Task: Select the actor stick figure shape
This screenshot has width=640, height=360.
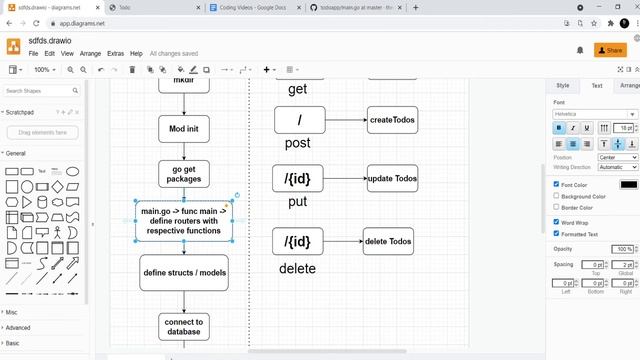Action: (x=58, y=233)
